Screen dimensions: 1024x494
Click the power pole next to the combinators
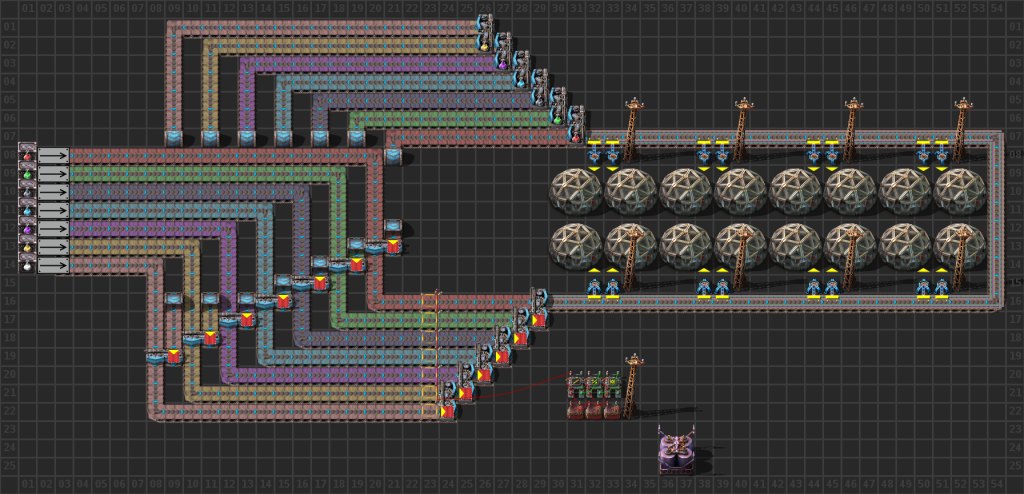pyautogui.click(x=632, y=387)
